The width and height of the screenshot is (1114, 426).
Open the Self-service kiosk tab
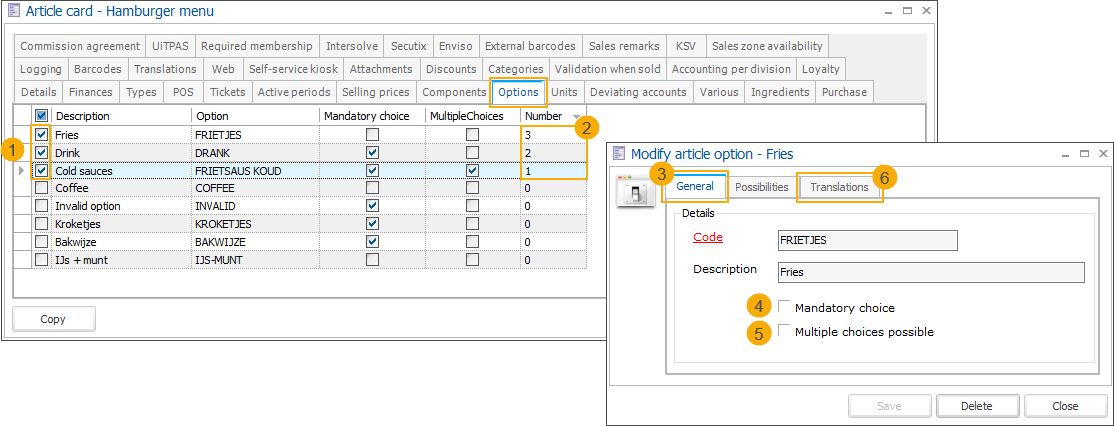[293, 69]
